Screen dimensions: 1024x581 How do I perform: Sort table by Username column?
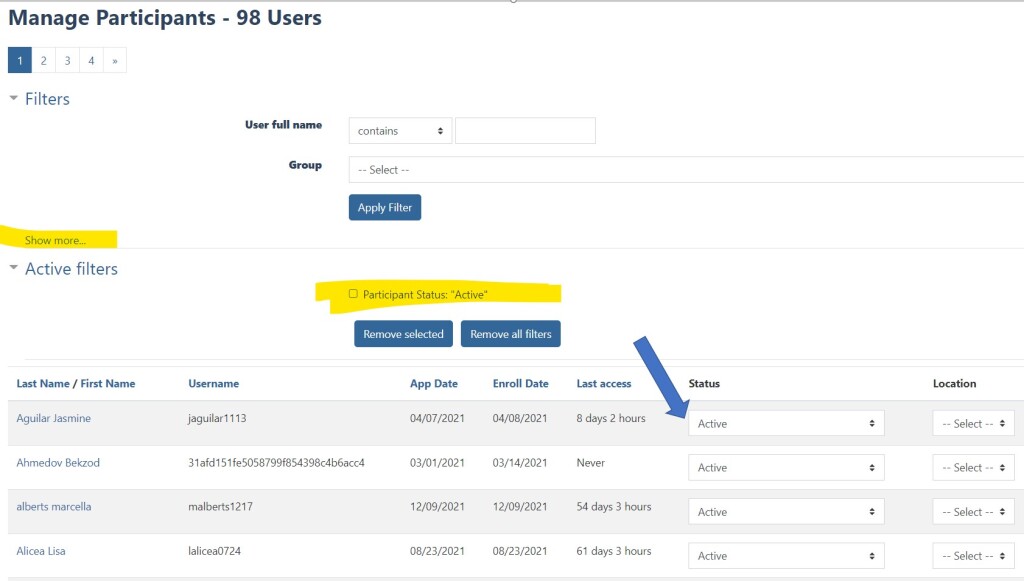coord(213,384)
